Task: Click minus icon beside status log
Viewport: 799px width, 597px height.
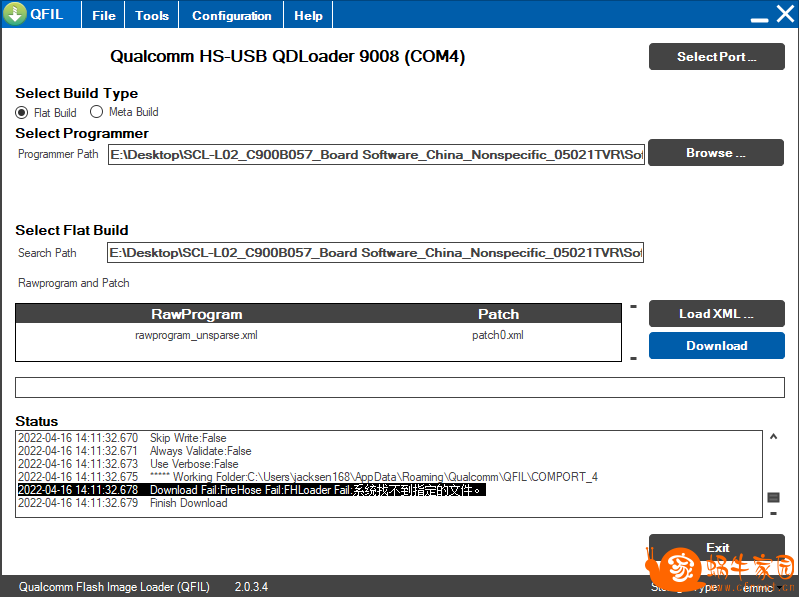Action: [773, 513]
